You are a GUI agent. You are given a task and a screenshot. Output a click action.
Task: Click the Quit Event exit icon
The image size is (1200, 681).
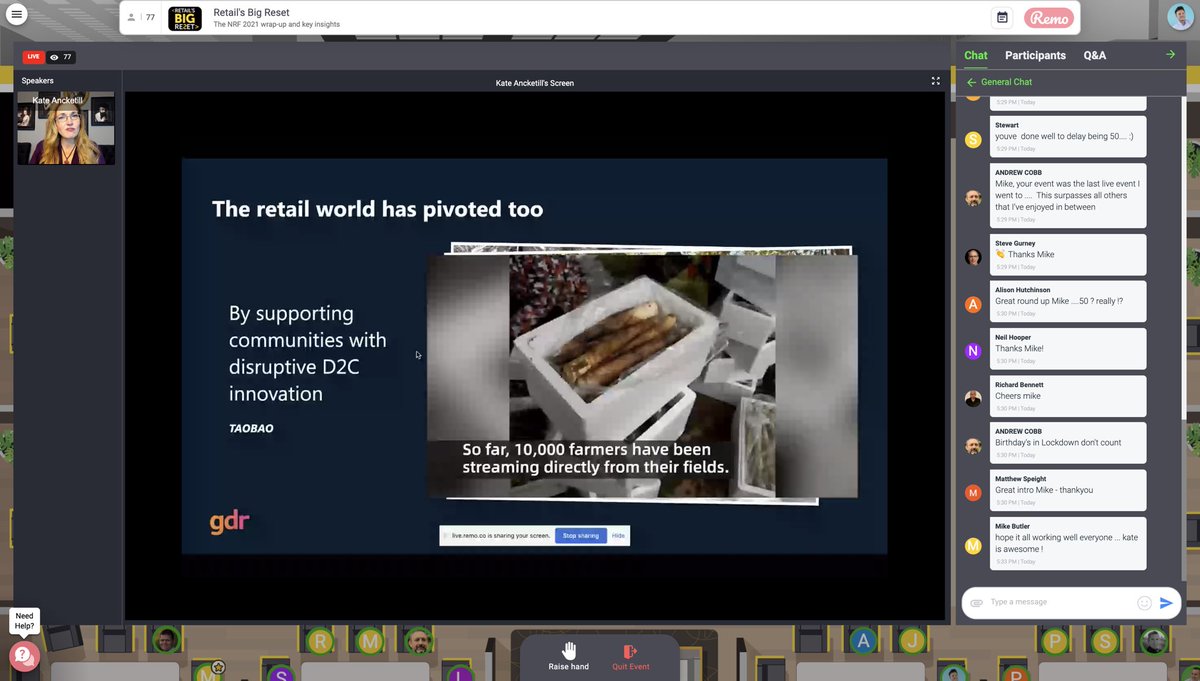tap(630, 652)
